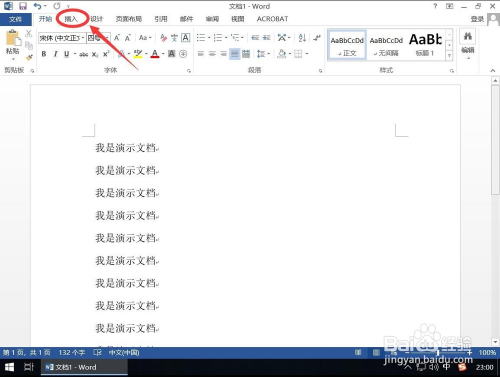The image size is (500, 377).
Task: Collapse the ribbon with the arrow
Action: [493, 70]
